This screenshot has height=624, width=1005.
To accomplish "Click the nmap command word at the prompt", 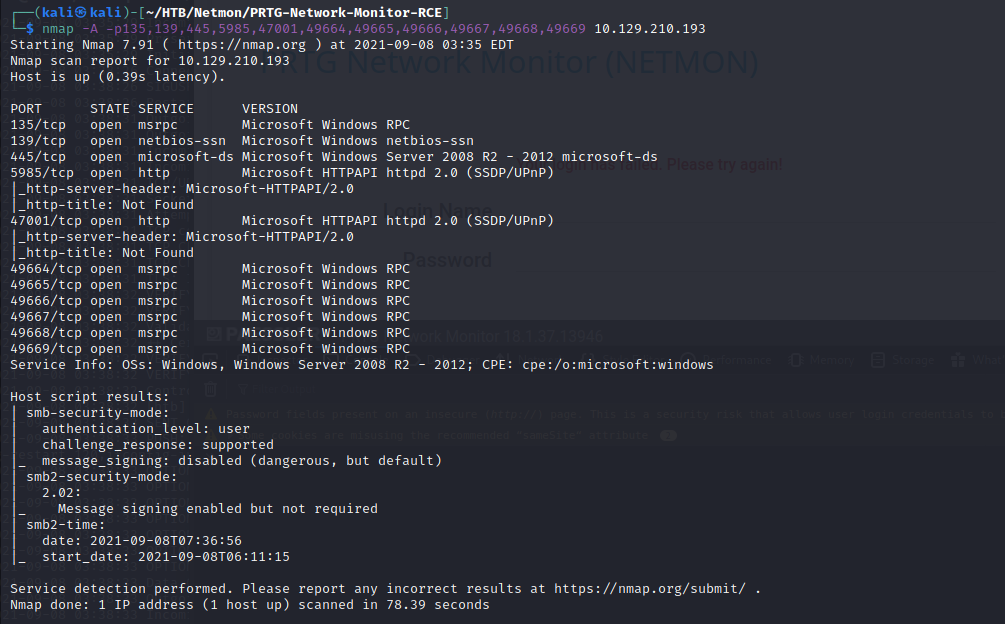I will tap(58, 28).
